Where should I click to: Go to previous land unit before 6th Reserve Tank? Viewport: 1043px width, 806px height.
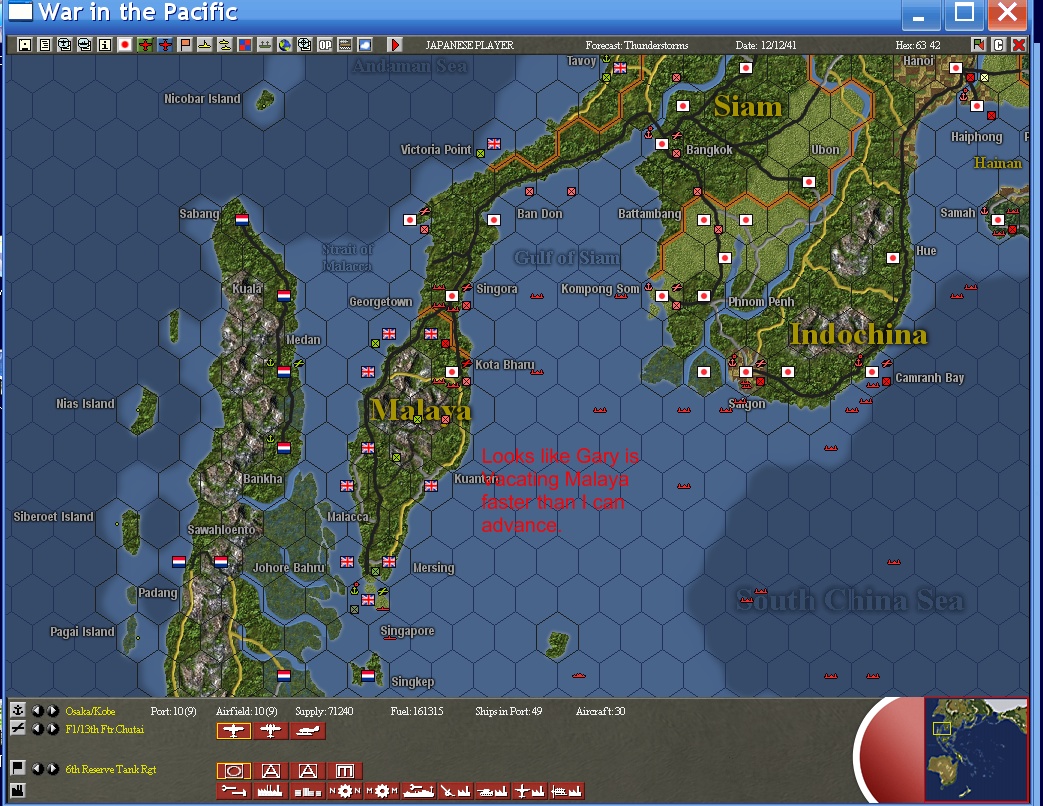(x=38, y=769)
